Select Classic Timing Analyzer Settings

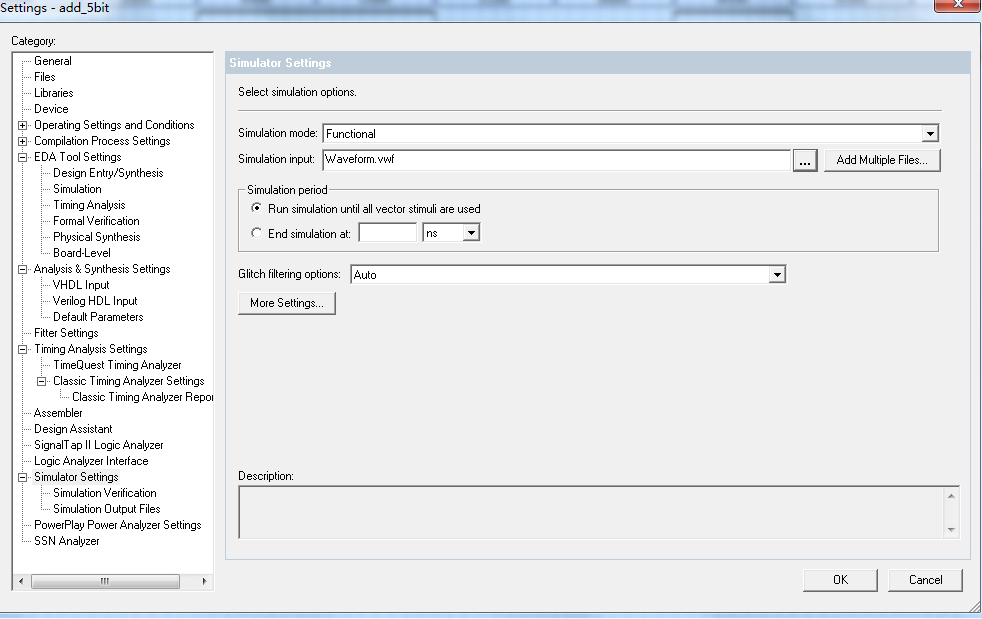coord(128,381)
